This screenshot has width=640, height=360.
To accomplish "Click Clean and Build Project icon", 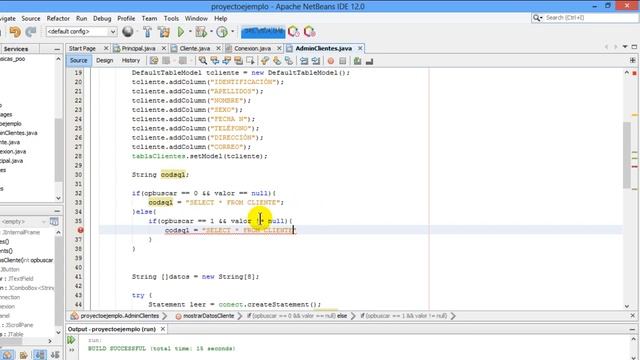I will [164, 32].
